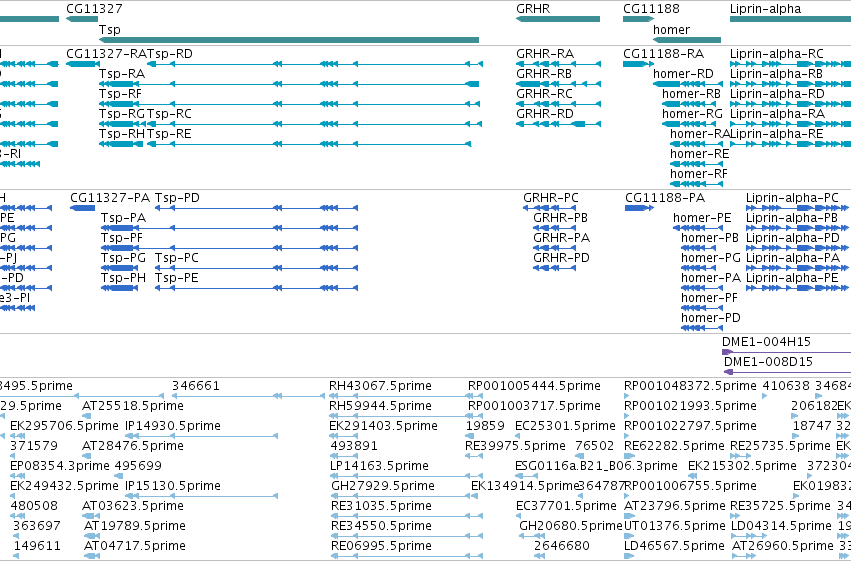This screenshot has height=561, width=851.
Task: Select protein CG11327-PA
Action: point(110,198)
